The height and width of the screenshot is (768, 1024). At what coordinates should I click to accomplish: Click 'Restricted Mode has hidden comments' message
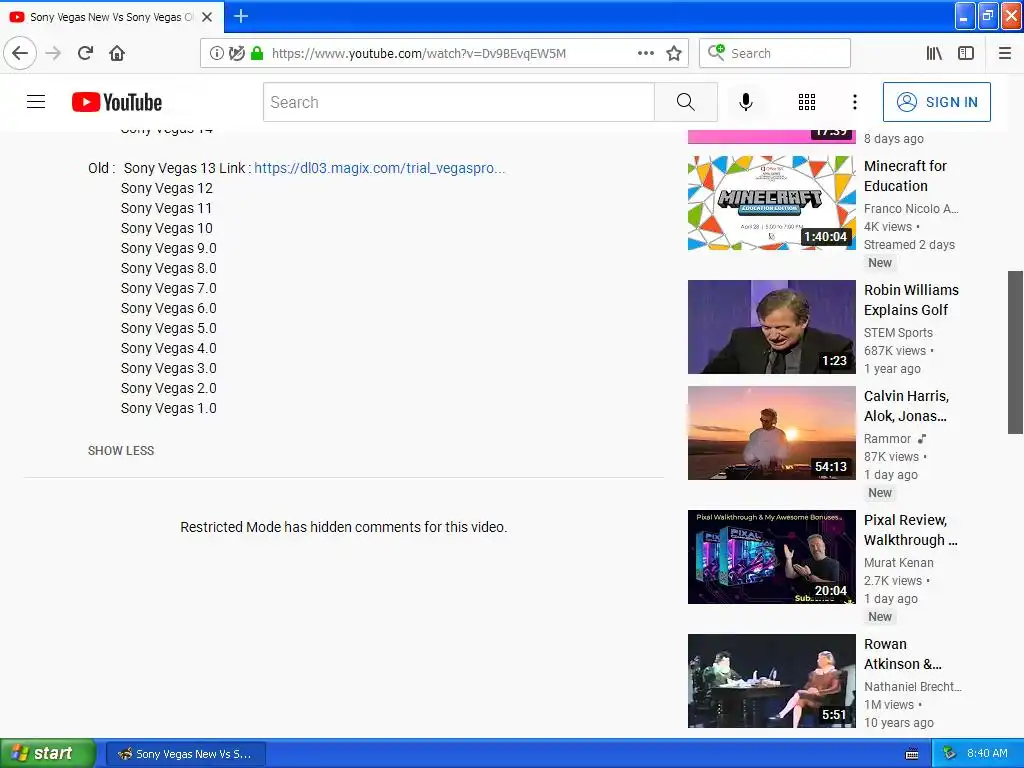tap(344, 527)
